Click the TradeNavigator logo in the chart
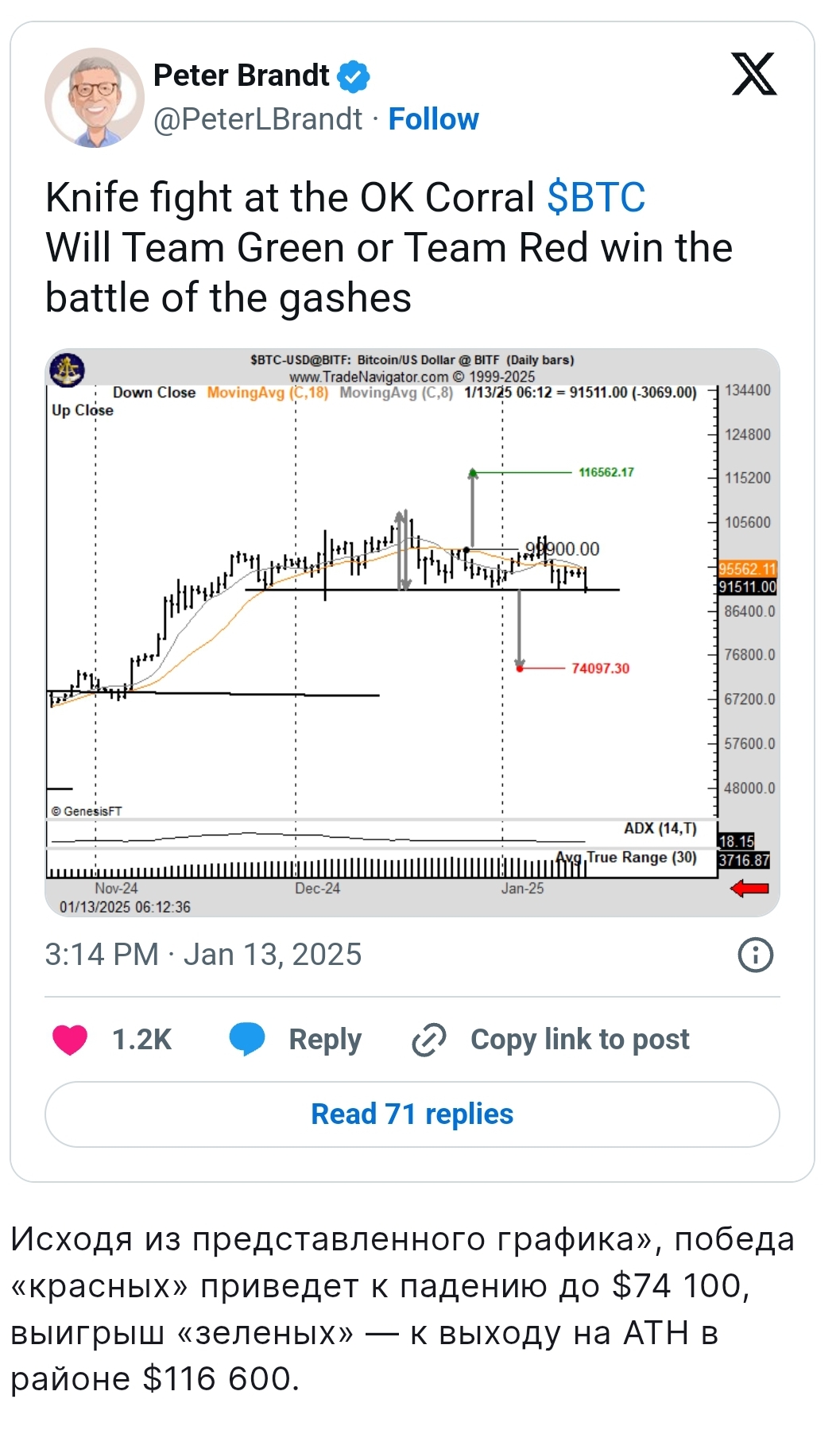Image resolution: width=840 pixels, height=1430 pixels. coord(68,370)
